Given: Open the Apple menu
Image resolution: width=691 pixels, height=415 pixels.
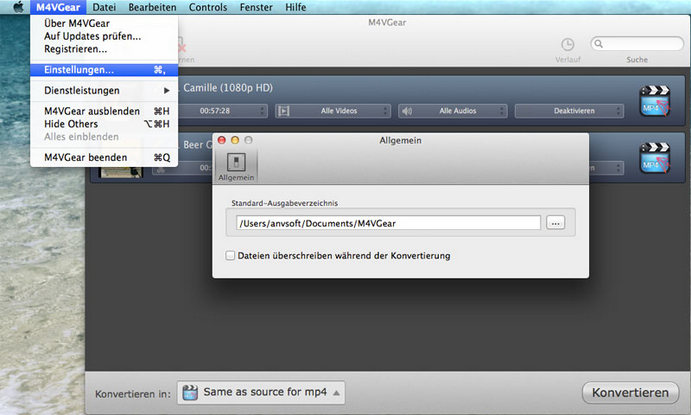Looking at the screenshot, I should [x=18, y=7].
